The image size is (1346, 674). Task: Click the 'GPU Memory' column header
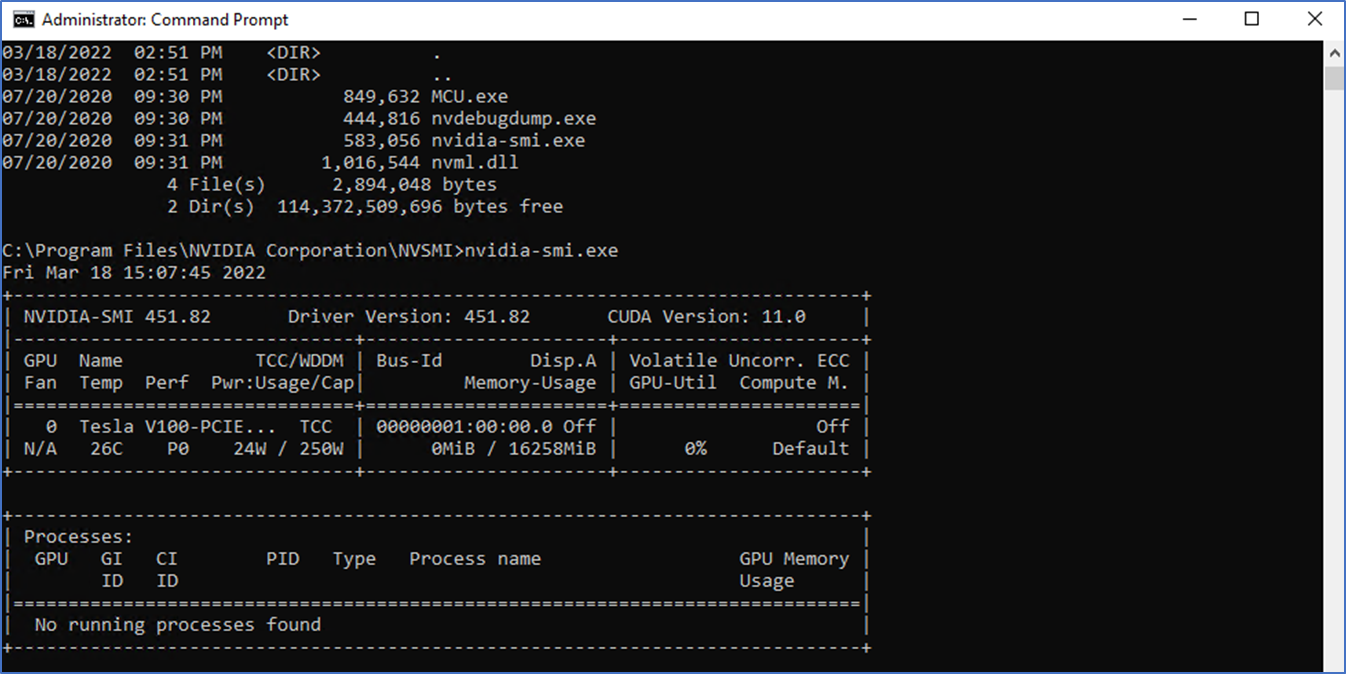pos(794,559)
